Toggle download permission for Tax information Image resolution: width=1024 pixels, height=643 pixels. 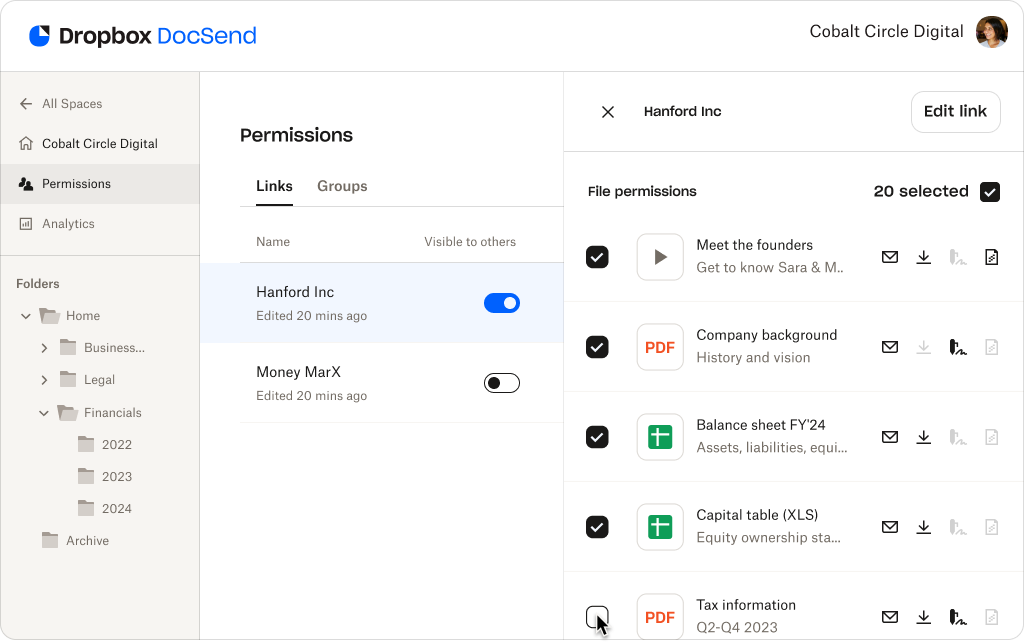pos(923,618)
